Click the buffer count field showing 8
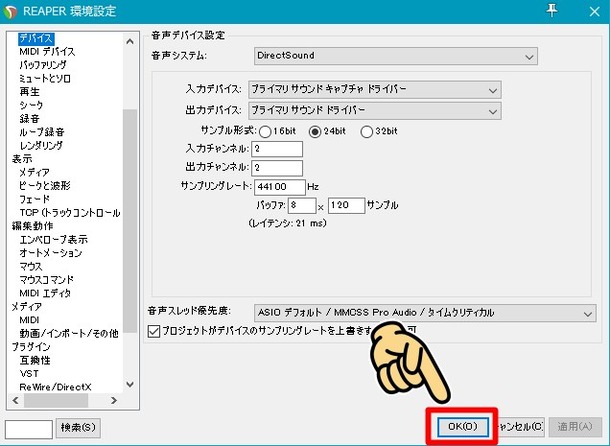The height and width of the screenshot is (446, 610). click(x=302, y=205)
